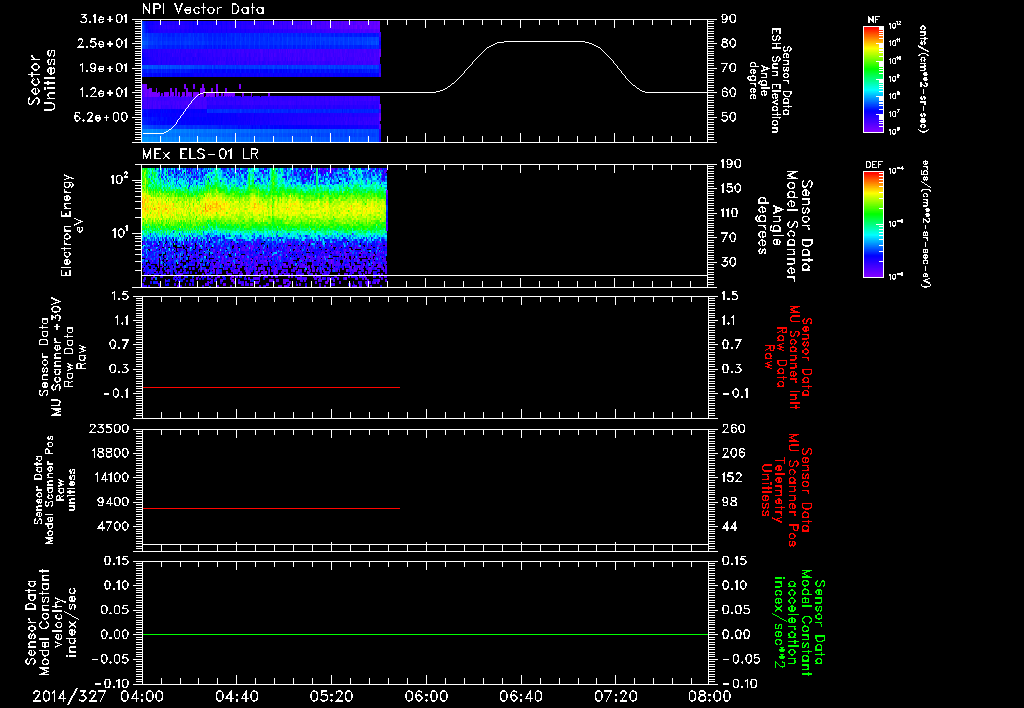Click the 05:20 time axis label
Image resolution: width=1024 pixels, height=708 pixels.
point(331,696)
